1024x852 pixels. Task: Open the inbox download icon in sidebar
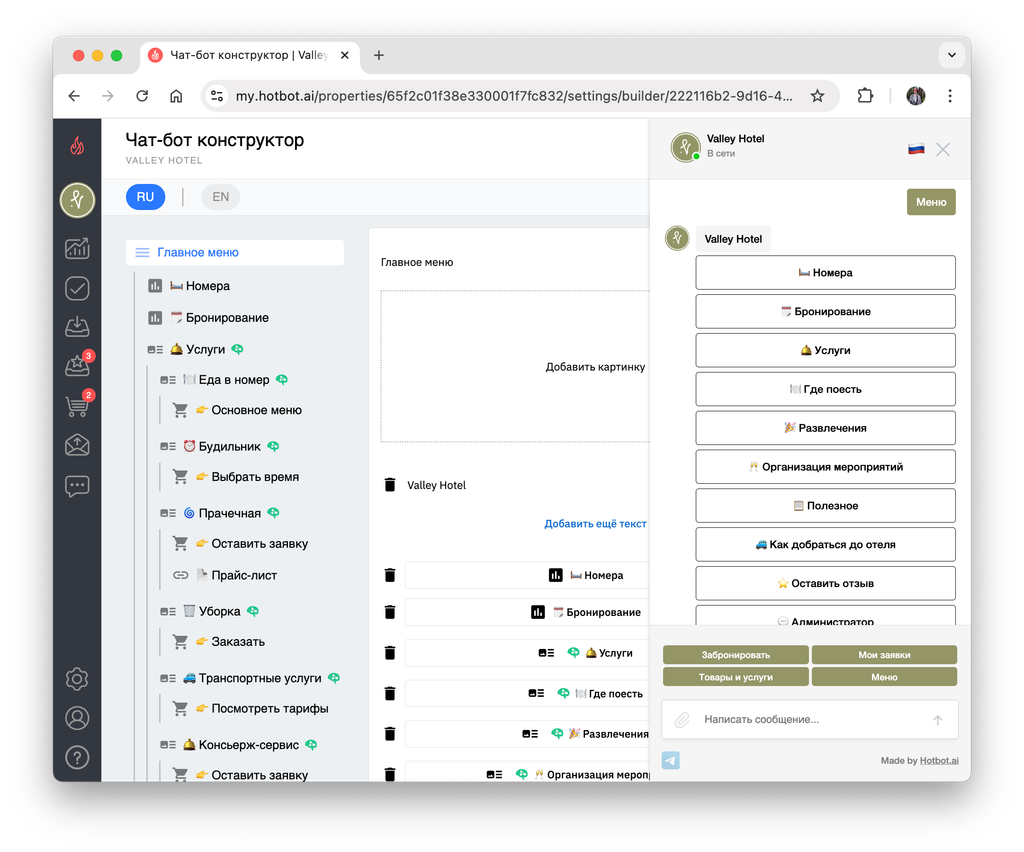coord(77,326)
